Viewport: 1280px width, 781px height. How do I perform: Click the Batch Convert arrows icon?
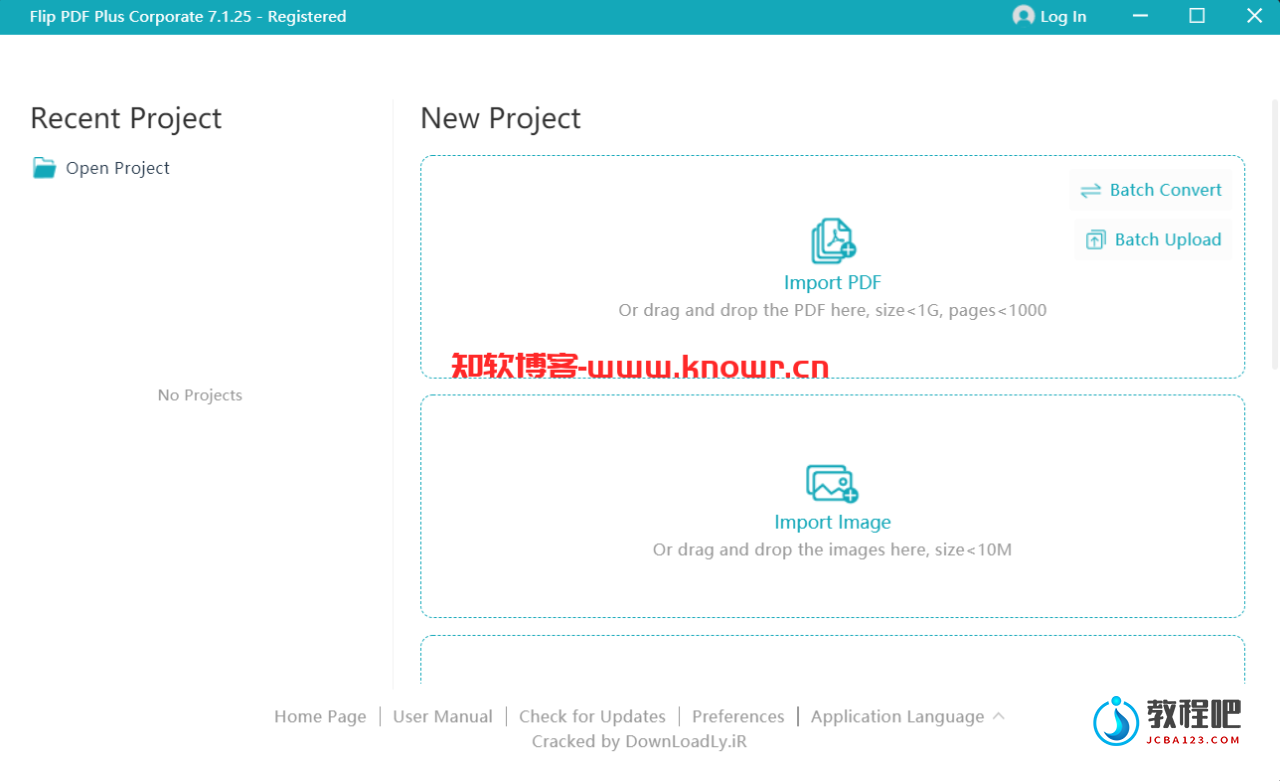1091,190
